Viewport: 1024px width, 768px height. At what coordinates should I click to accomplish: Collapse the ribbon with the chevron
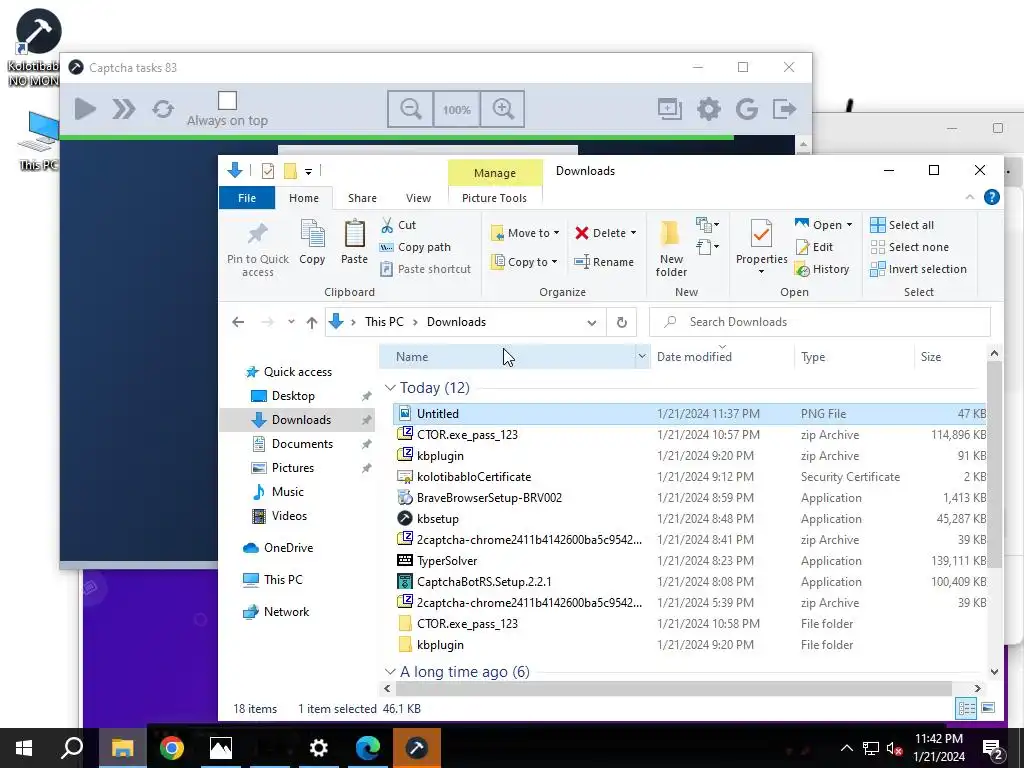tap(970, 197)
